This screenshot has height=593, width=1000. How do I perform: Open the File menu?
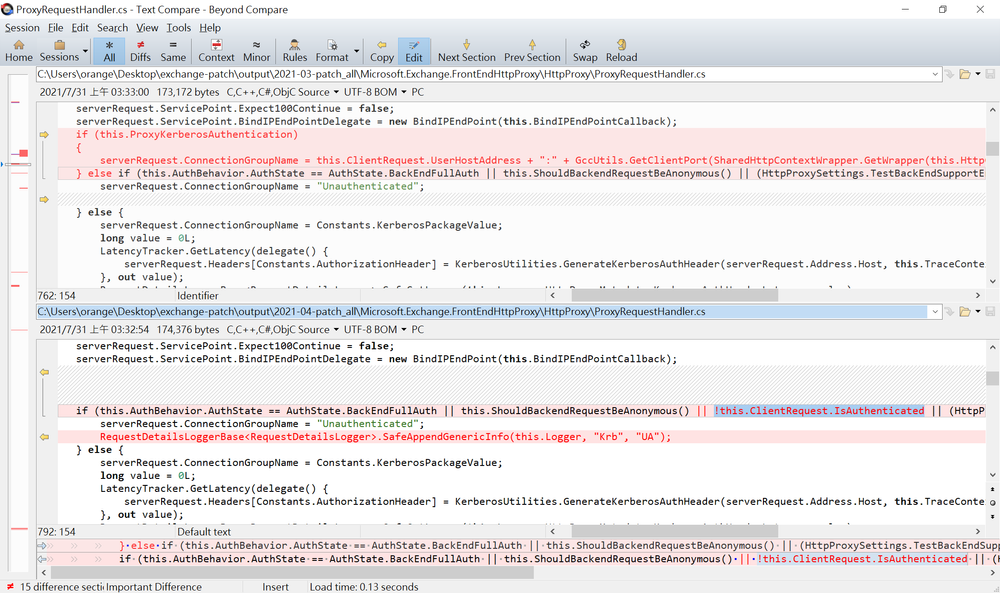click(x=55, y=27)
